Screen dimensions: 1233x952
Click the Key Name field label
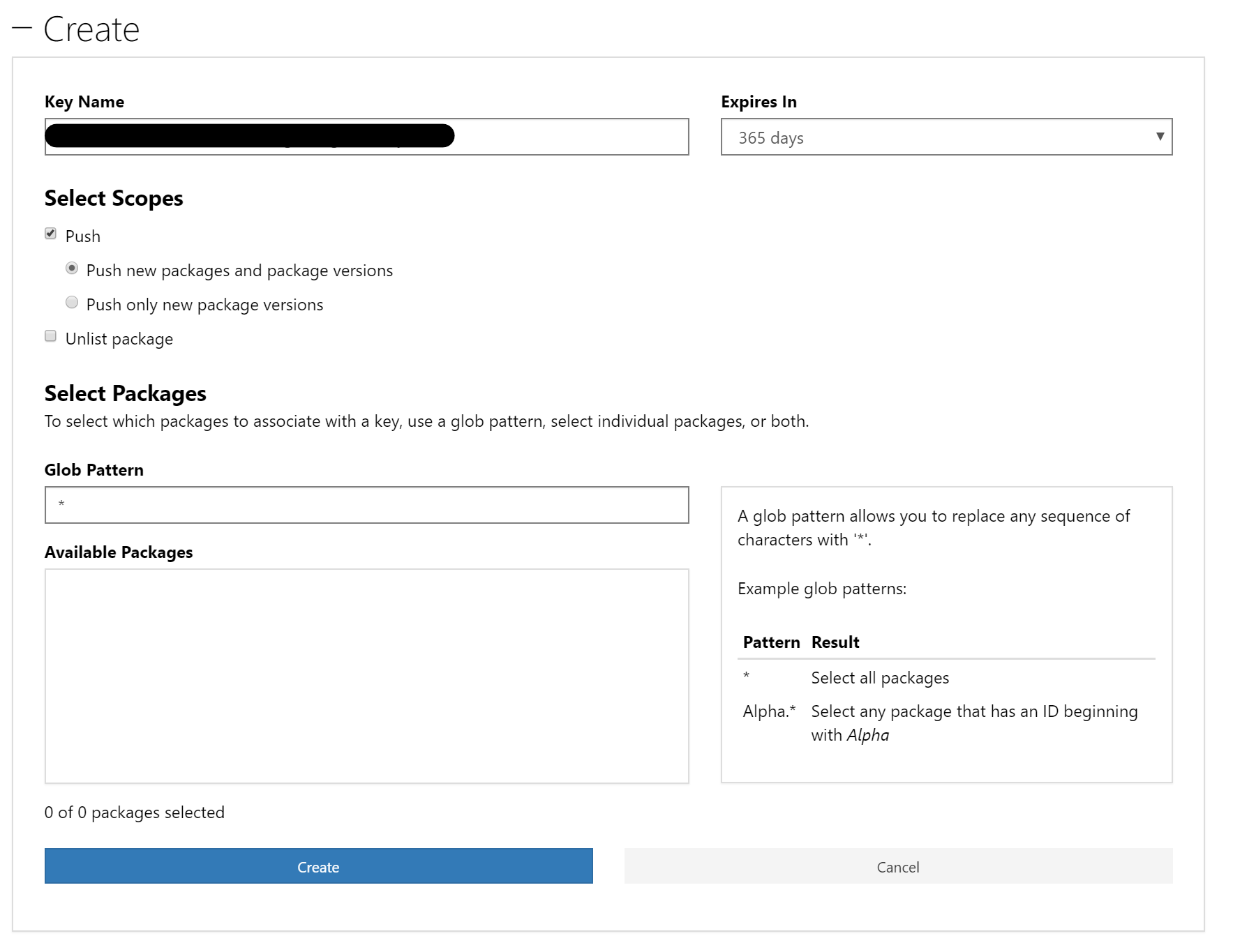pyautogui.click(x=84, y=102)
